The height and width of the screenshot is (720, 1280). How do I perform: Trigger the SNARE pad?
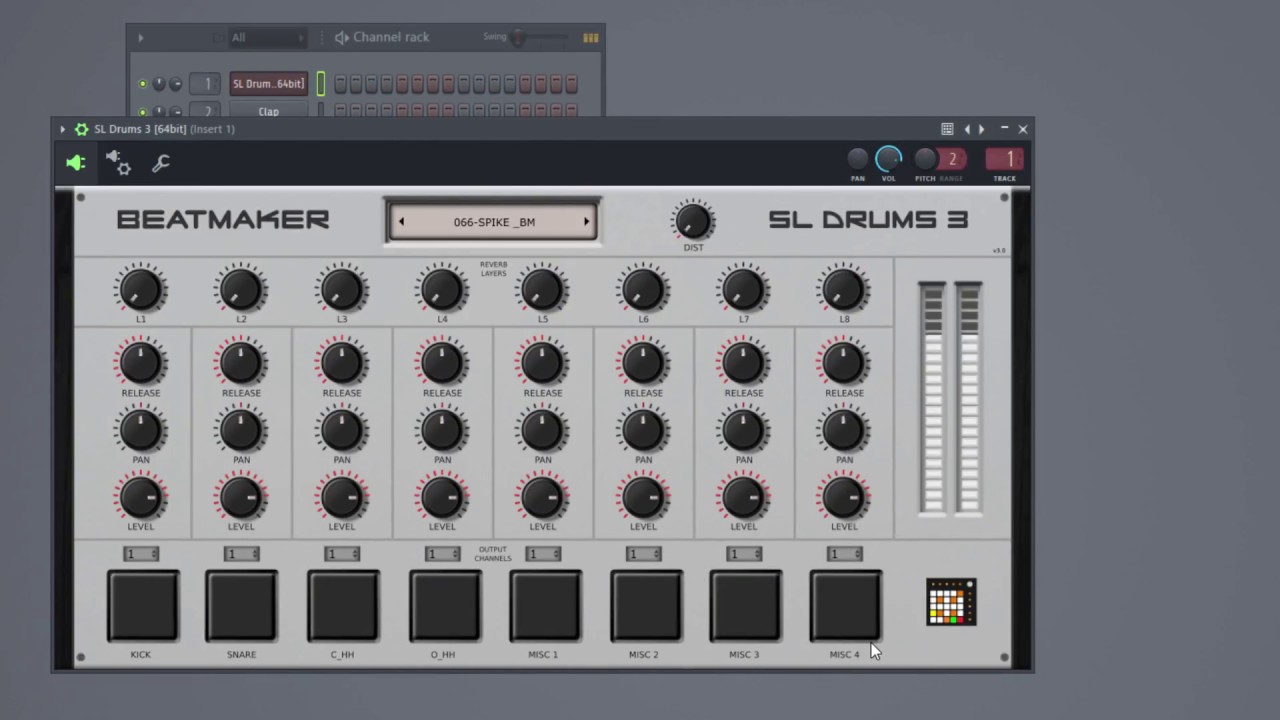[x=241, y=605]
